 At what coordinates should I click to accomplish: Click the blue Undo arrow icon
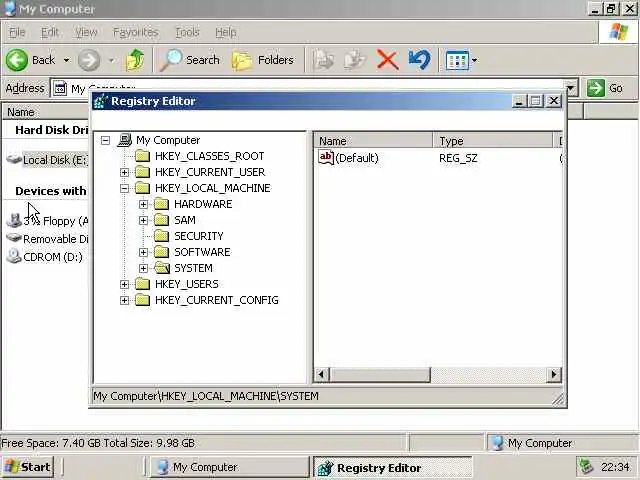(419, 60)
